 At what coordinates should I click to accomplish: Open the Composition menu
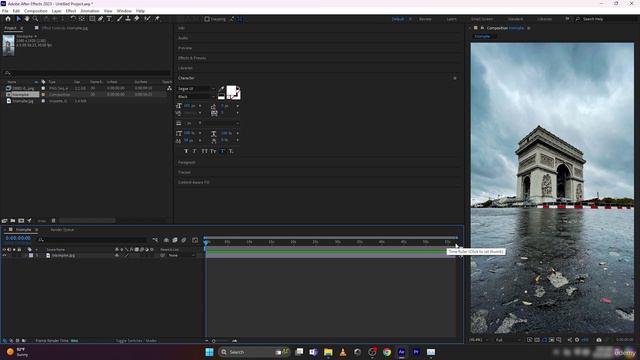click(36, 11)
